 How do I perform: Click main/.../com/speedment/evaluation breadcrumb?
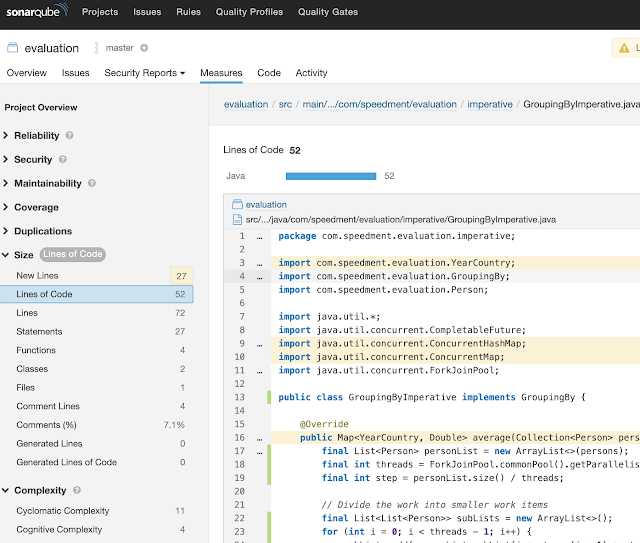tap(379, 105)
